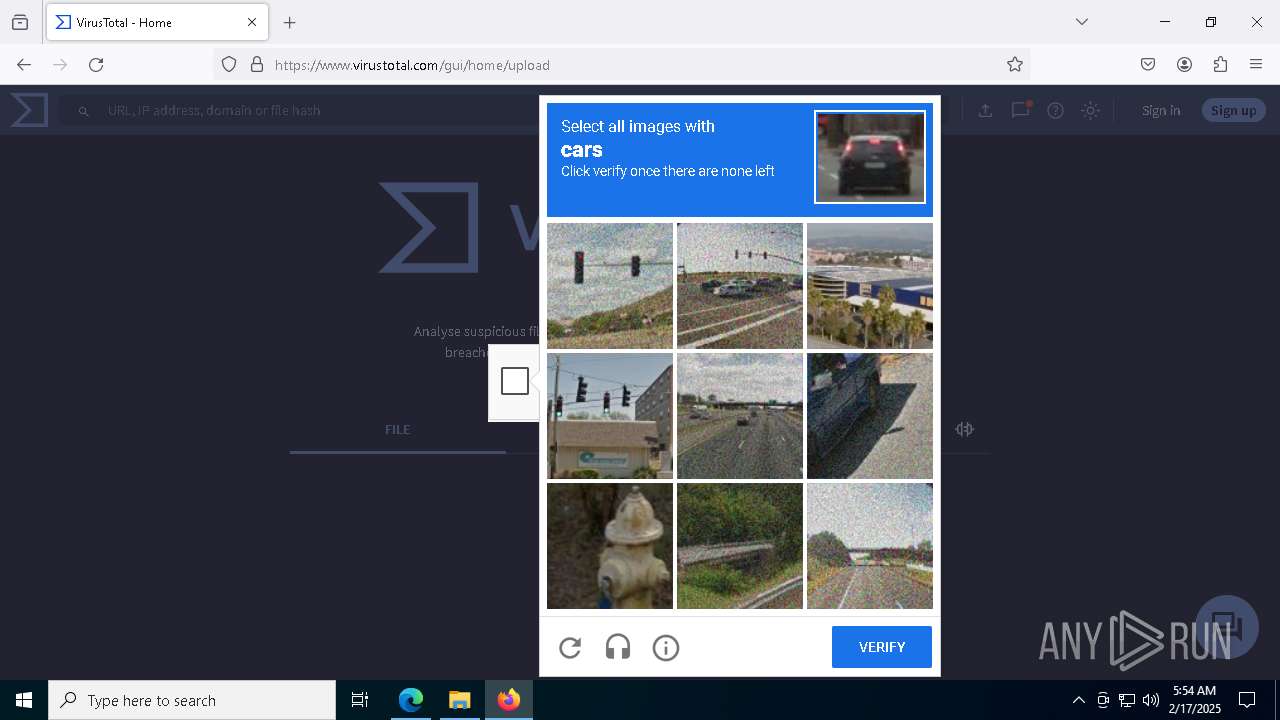Click the Sign up button

(x=1233, y=110)
